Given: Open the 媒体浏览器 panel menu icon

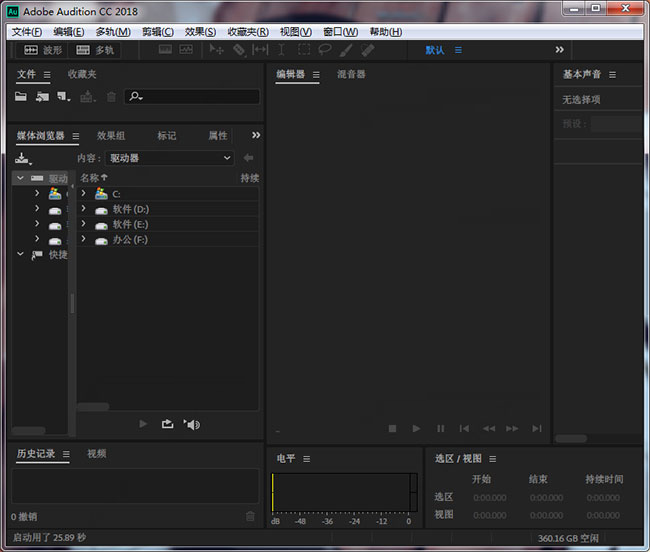Looking at the screenshot, I should (x=75, y=136).
